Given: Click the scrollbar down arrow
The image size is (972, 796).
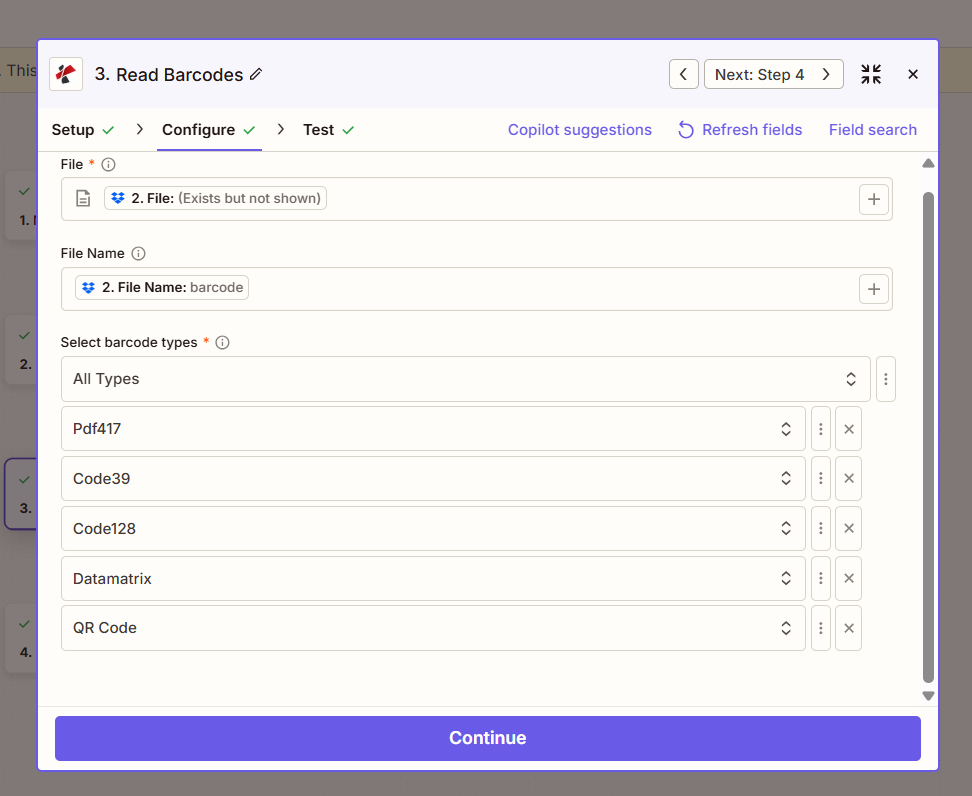Looking at the screenshot, I should pyautogui.click(x=928, y=696).
